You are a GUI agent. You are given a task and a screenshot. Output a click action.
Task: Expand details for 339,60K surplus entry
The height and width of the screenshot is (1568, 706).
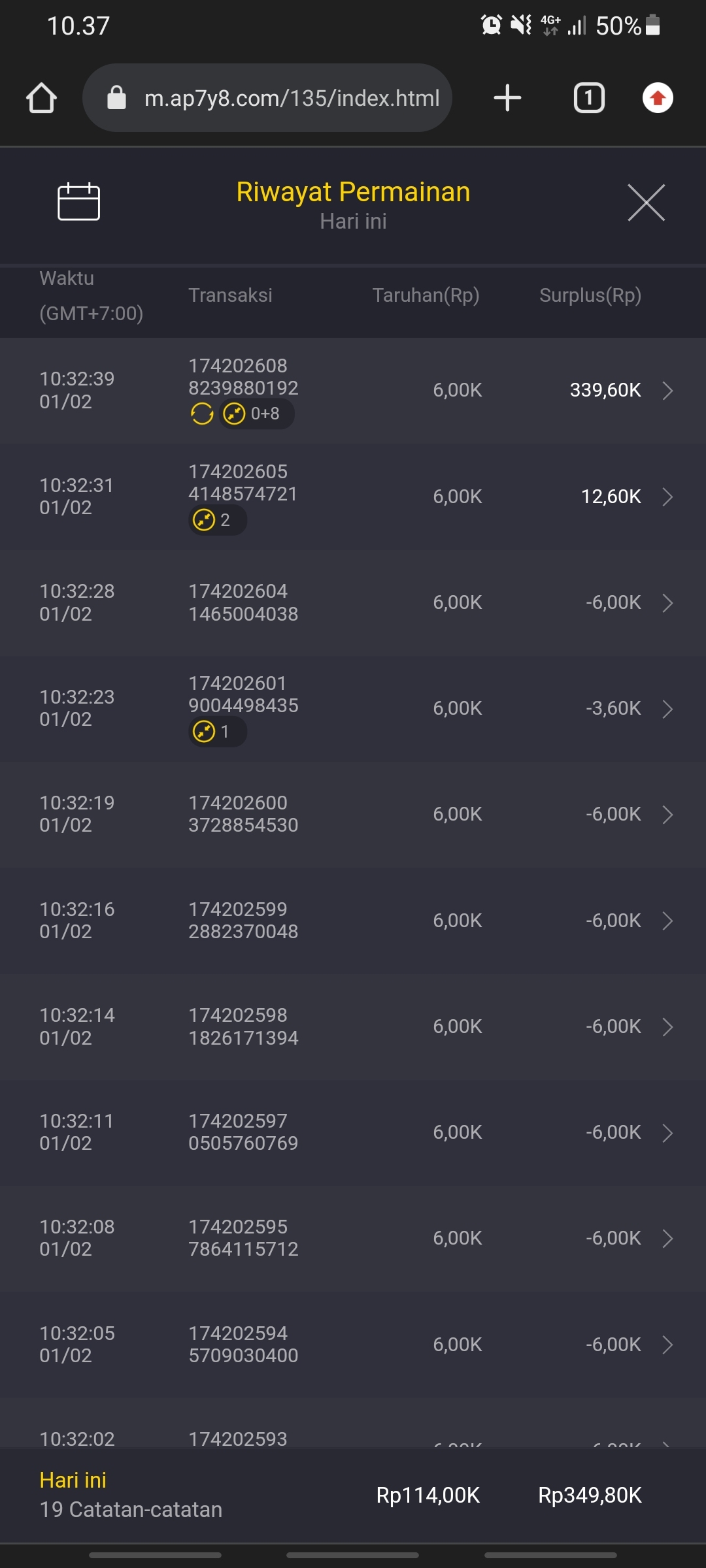667,391
